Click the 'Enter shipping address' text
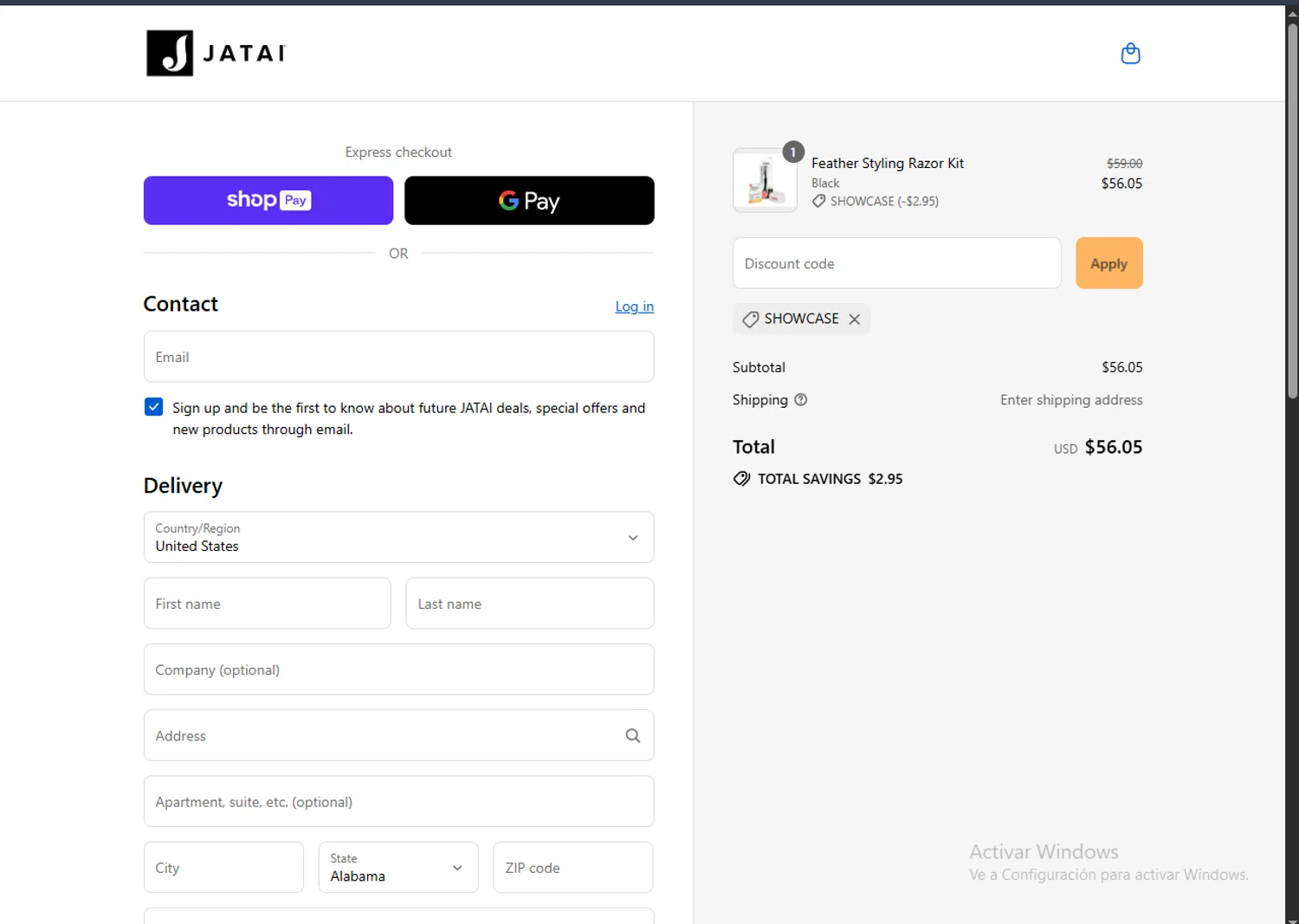1299x924 pixels. tap(1071, 400)
